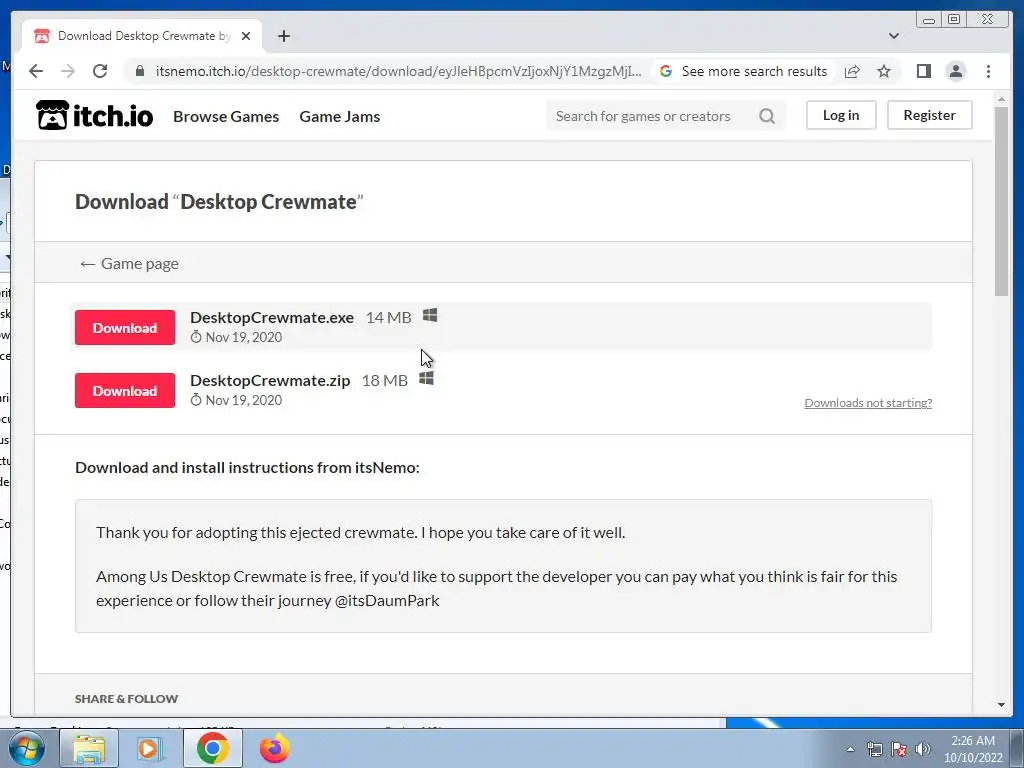The height and width of the screenshot is (768, 1024).
Task: Click the 14 MB file size
Action: coord(389,317)
